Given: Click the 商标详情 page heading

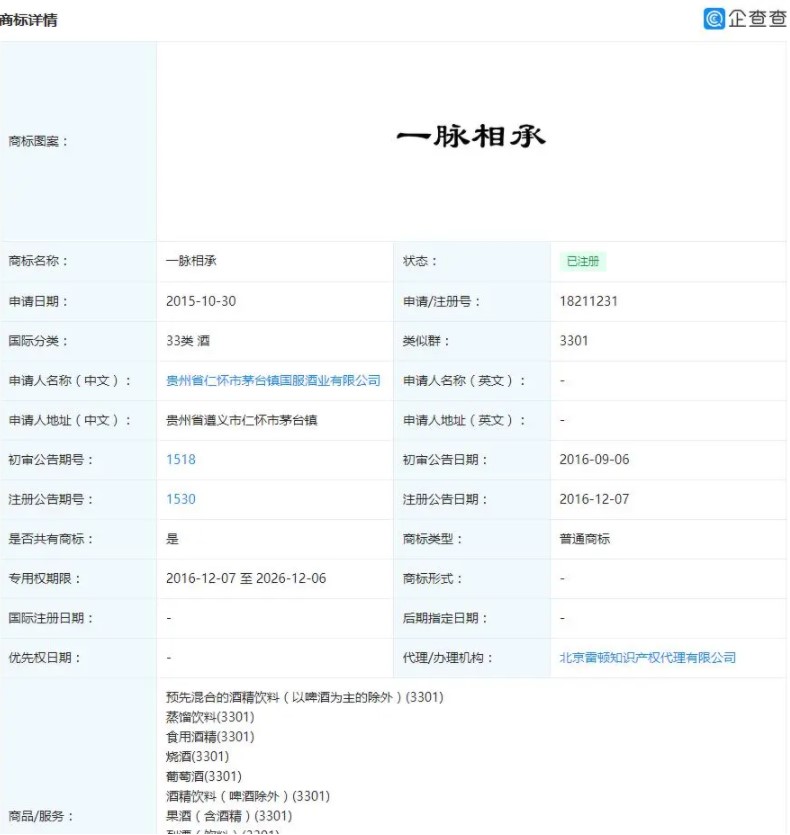Looking at the screenshot, I should (28, 20).
